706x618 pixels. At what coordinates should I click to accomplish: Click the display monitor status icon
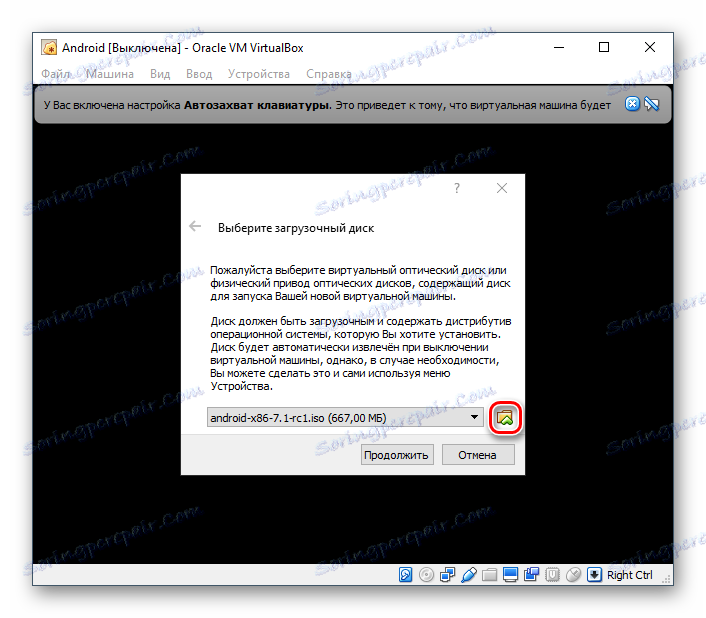510,575
